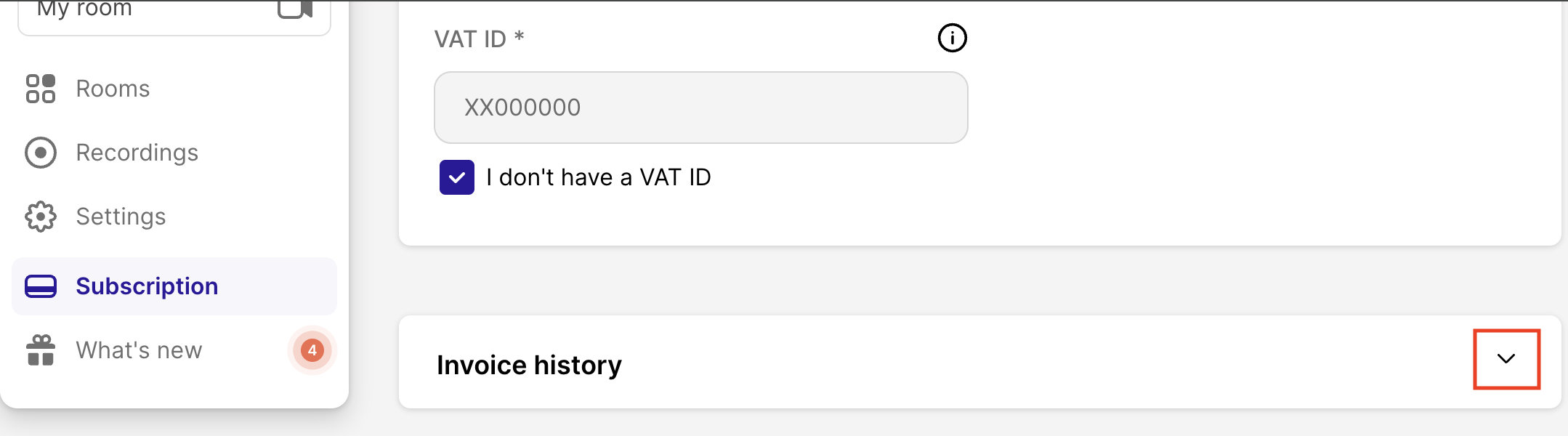The width and height of the screenshot is (1568, 436).
Task: Click the "VAT ID *" field label
Action: tap(479, 39)
